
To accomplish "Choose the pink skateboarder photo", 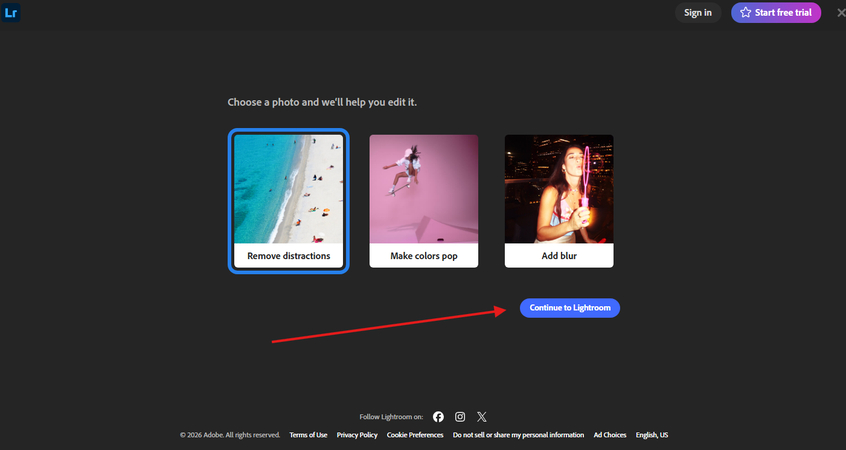I will click(x=424, y=189).
